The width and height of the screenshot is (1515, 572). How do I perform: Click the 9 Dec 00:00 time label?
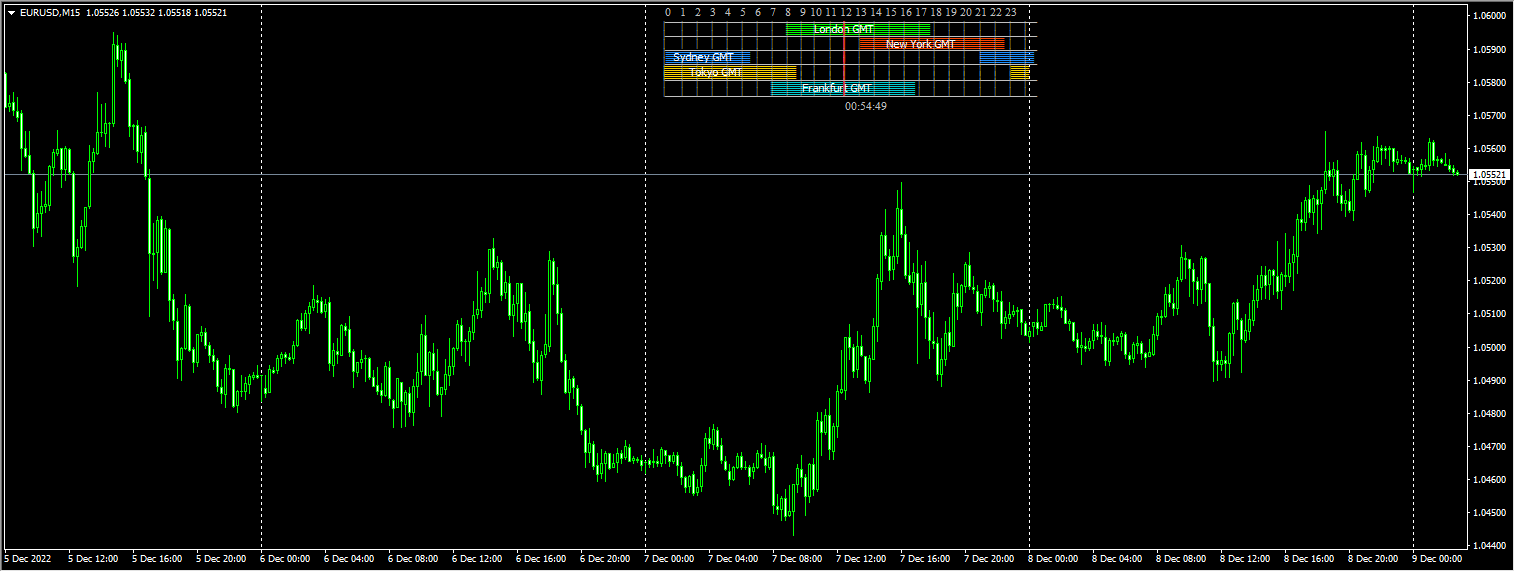pyautogui.click(x=1438, y=559)
